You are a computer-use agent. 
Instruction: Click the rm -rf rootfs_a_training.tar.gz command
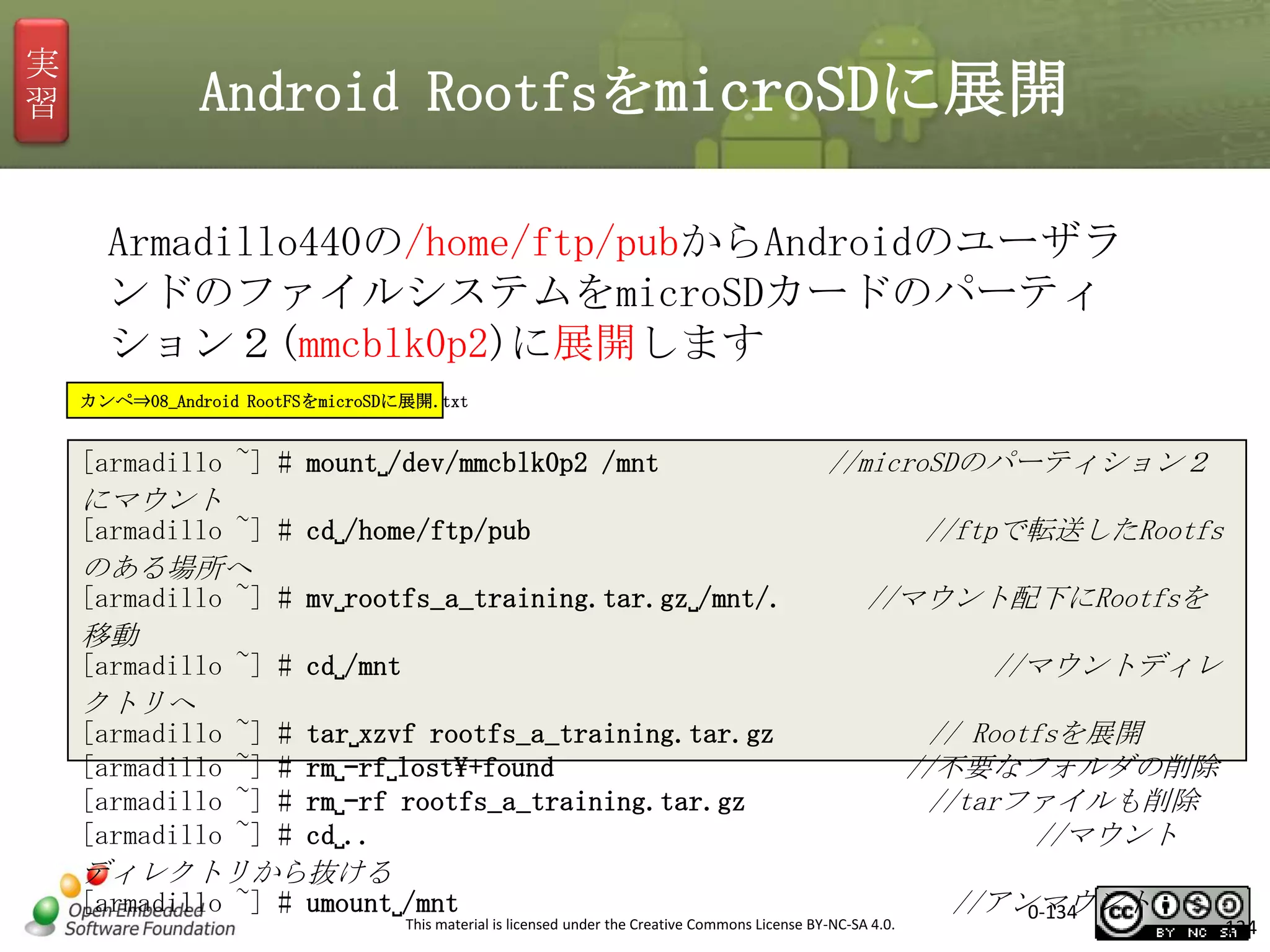pos(525,802)
